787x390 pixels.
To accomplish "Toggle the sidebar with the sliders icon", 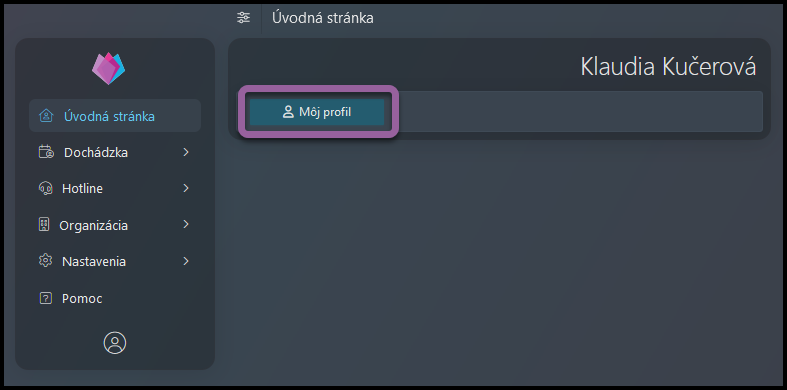I will pos(243,18).
